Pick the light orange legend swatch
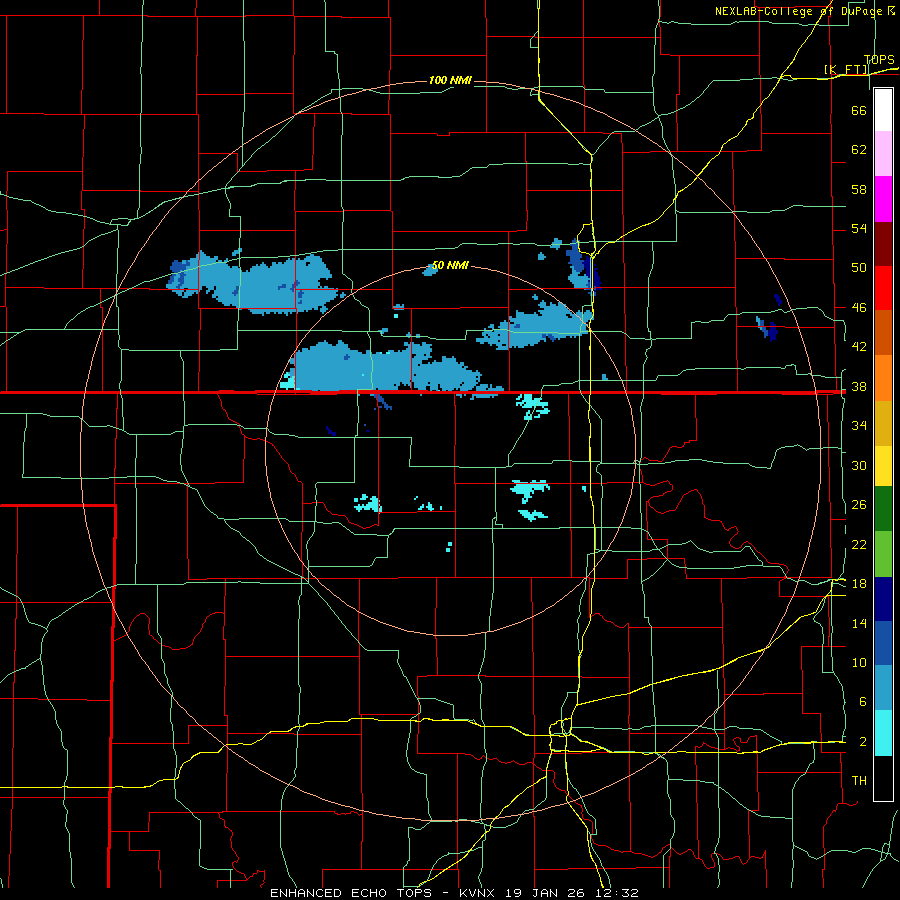900x900 pixels. [883, 378]
